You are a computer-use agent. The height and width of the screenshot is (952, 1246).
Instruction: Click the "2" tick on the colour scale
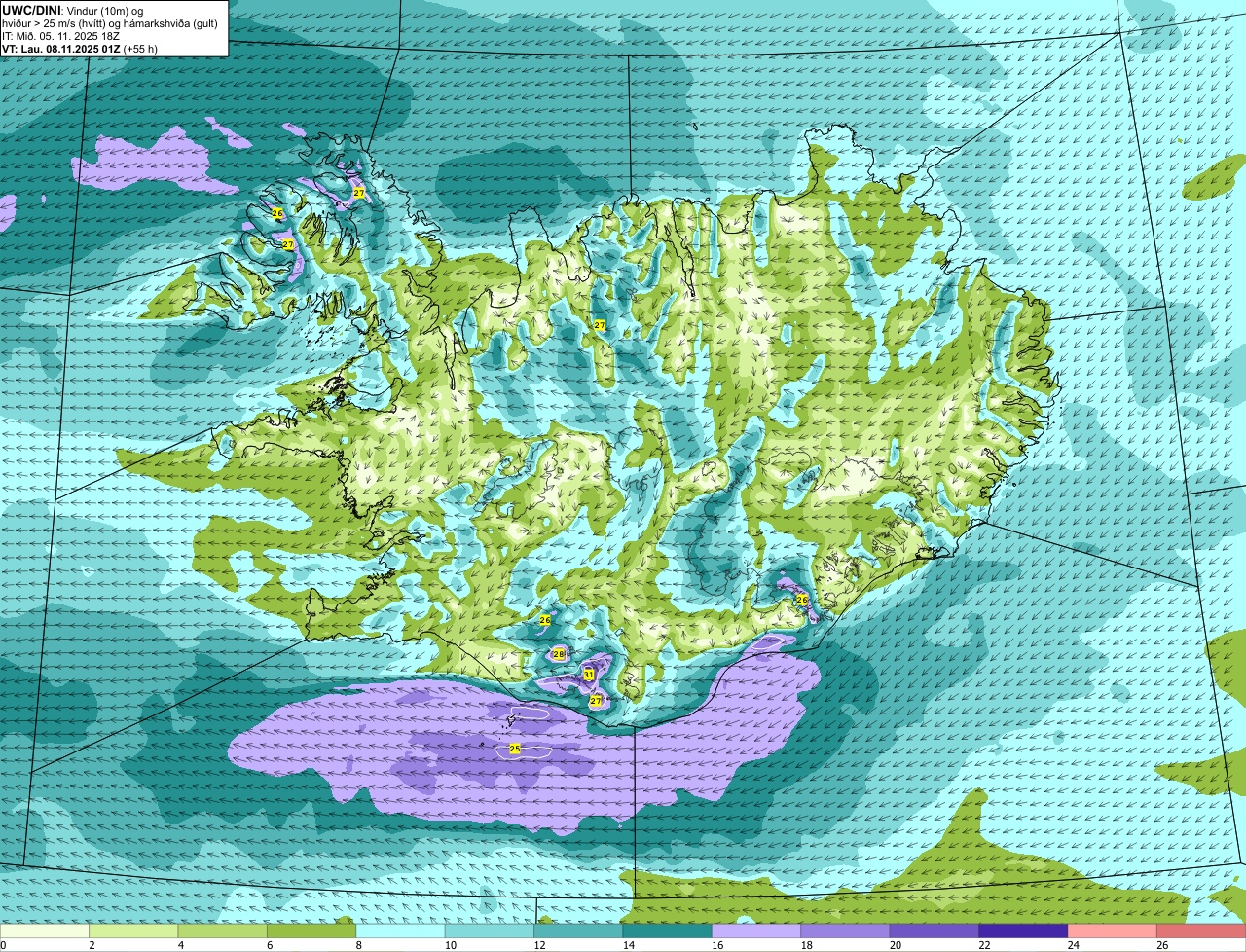tap(92, 945)
